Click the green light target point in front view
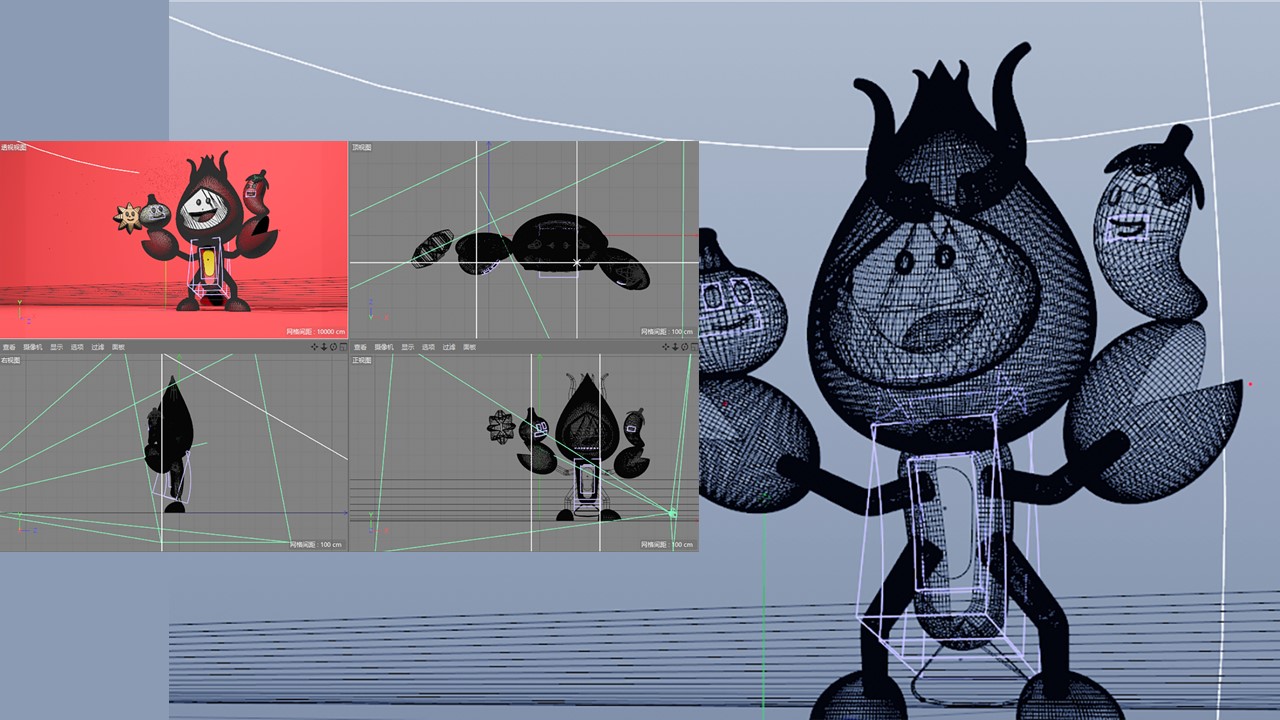The image size is (1280, 720). (673, 513)
